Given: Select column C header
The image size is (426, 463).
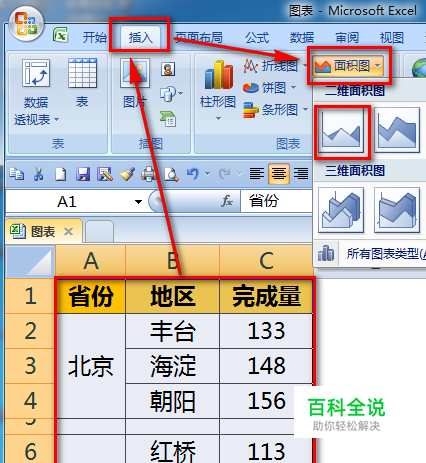Looking at the screenshot, I should 266,261.
